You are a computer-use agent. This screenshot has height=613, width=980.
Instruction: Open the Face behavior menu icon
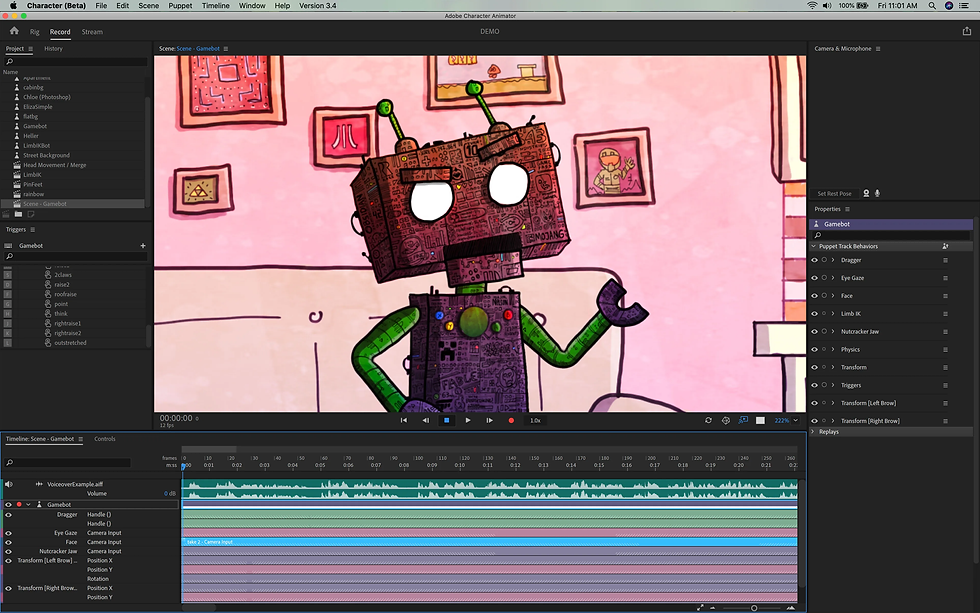[945, 296]
